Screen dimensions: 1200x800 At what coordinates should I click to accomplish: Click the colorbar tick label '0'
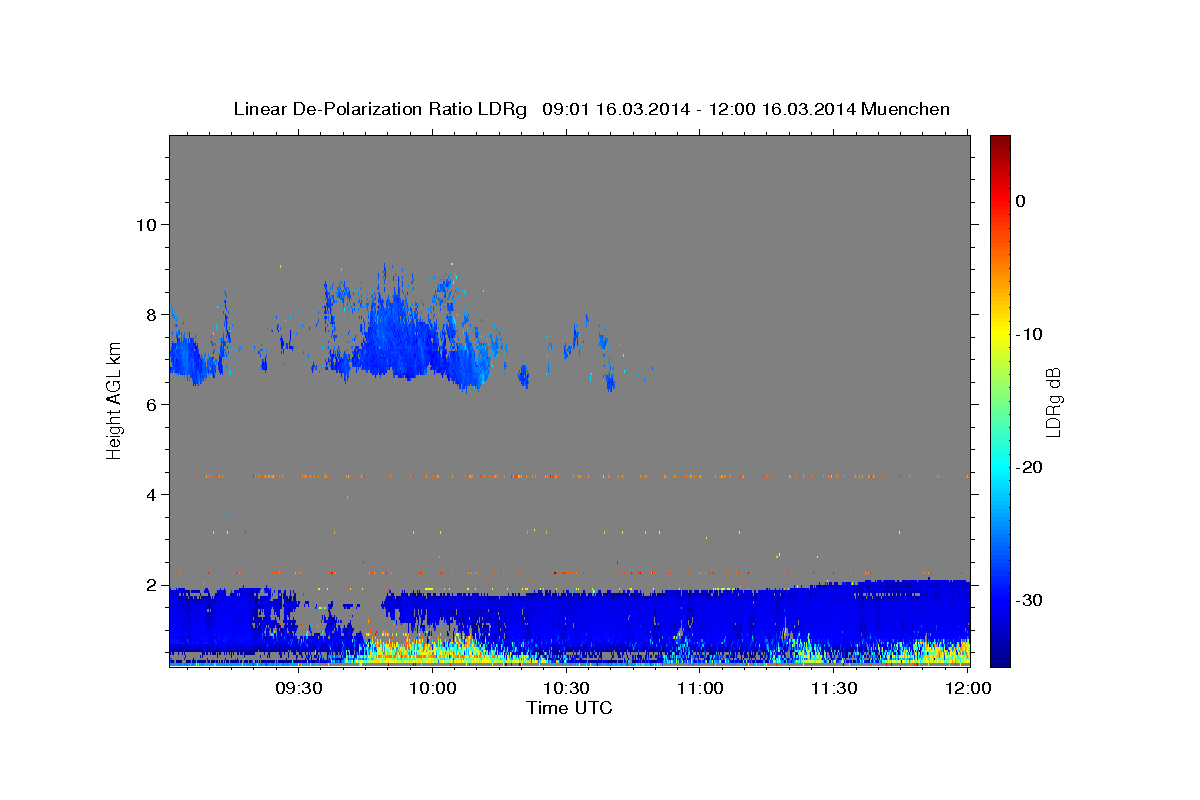click(1021, 201)
